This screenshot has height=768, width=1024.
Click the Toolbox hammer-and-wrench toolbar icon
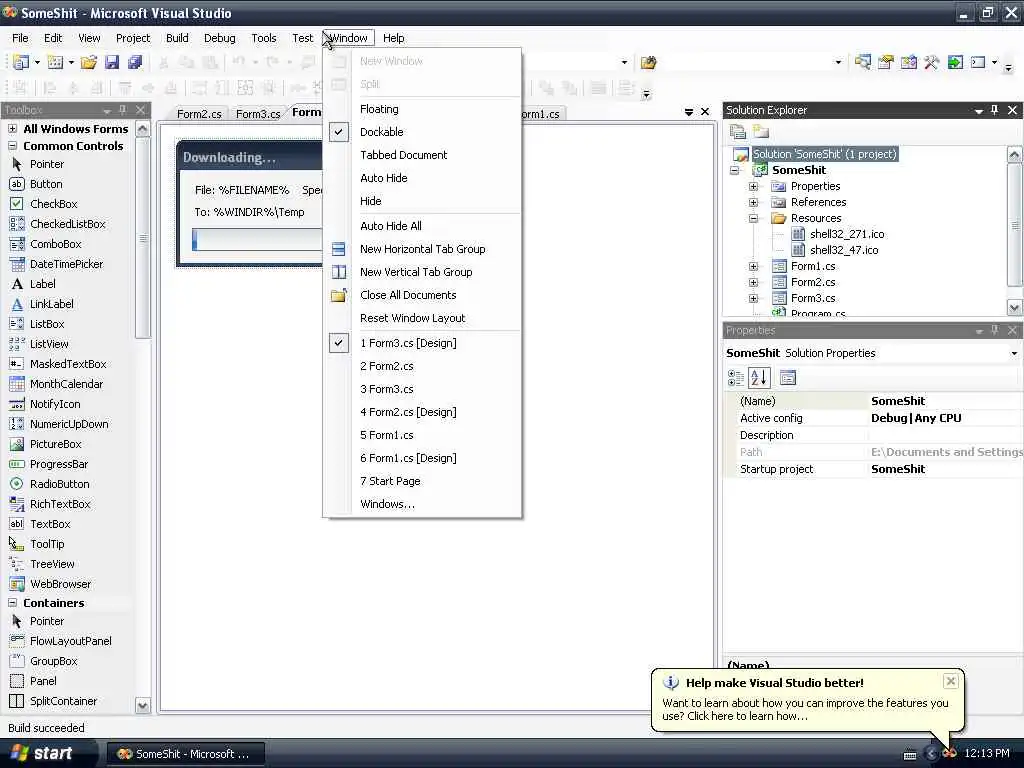pyautogui.click(x=931, y=63)
